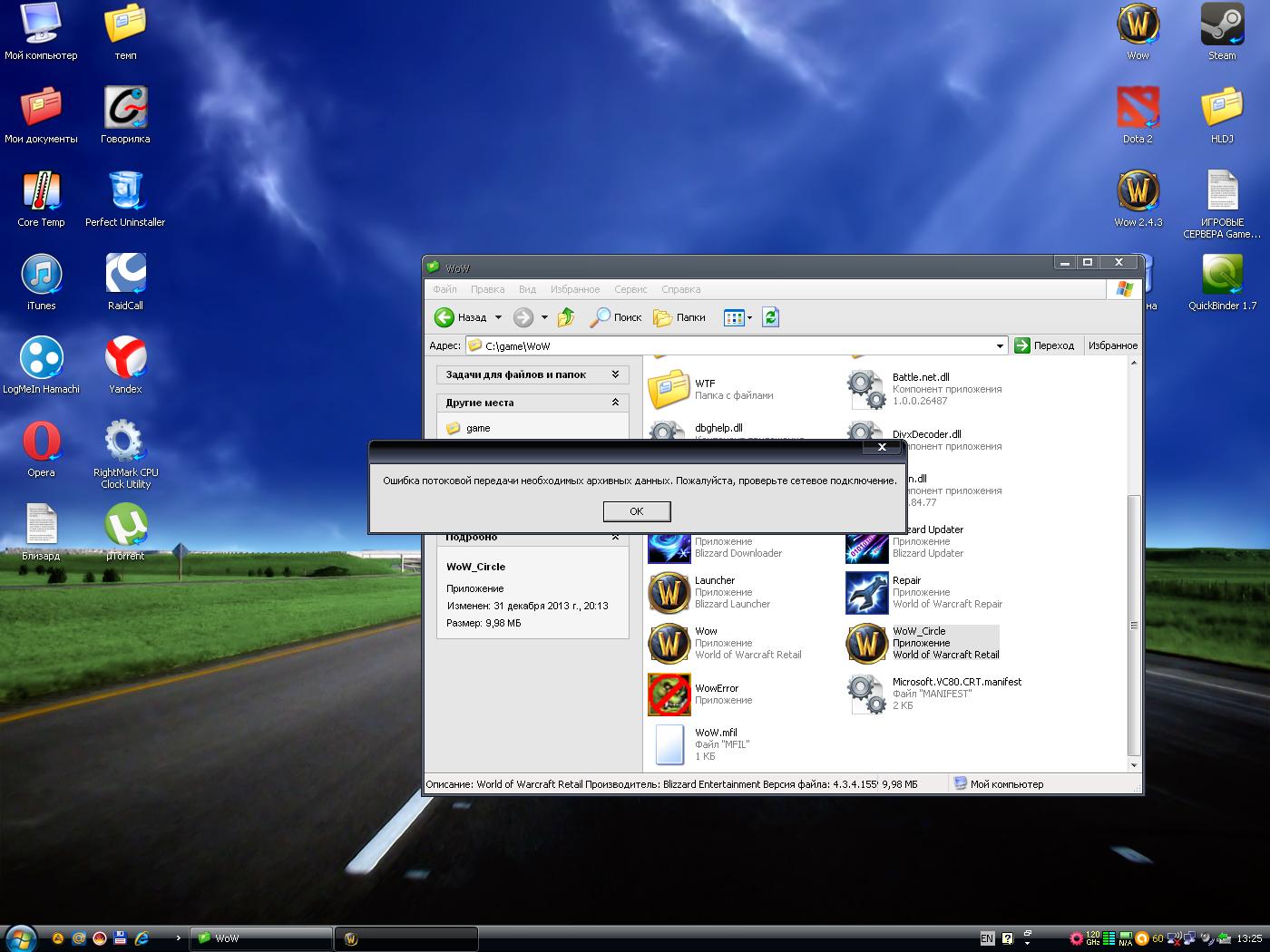Select the QuickBinder 1.7 desktop icon
Screen dimensions: 1270x952
click(x=1222, y=282)
